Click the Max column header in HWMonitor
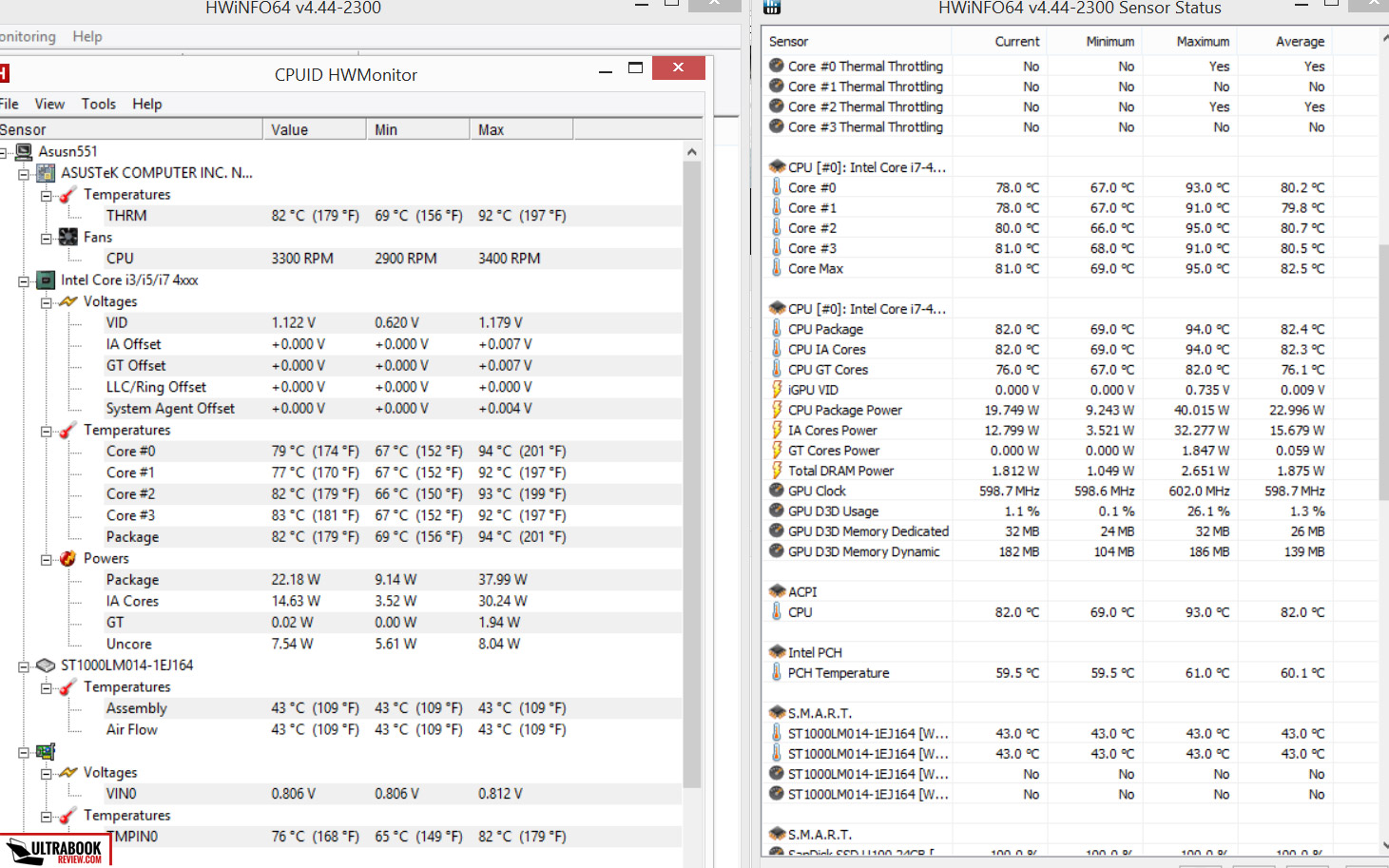The height and width of the screenshot is (868, 1389). click(522, 129)
